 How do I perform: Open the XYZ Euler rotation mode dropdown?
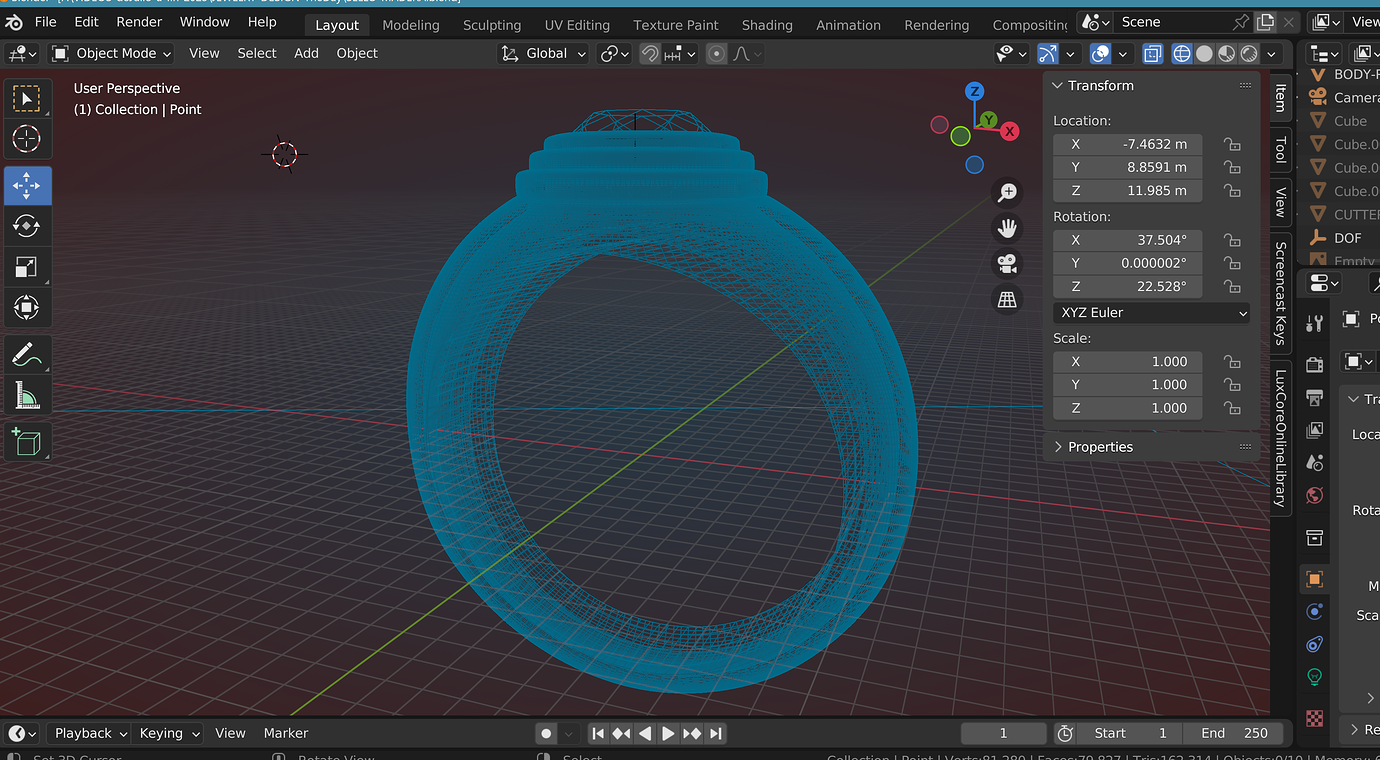(1152, 313)
